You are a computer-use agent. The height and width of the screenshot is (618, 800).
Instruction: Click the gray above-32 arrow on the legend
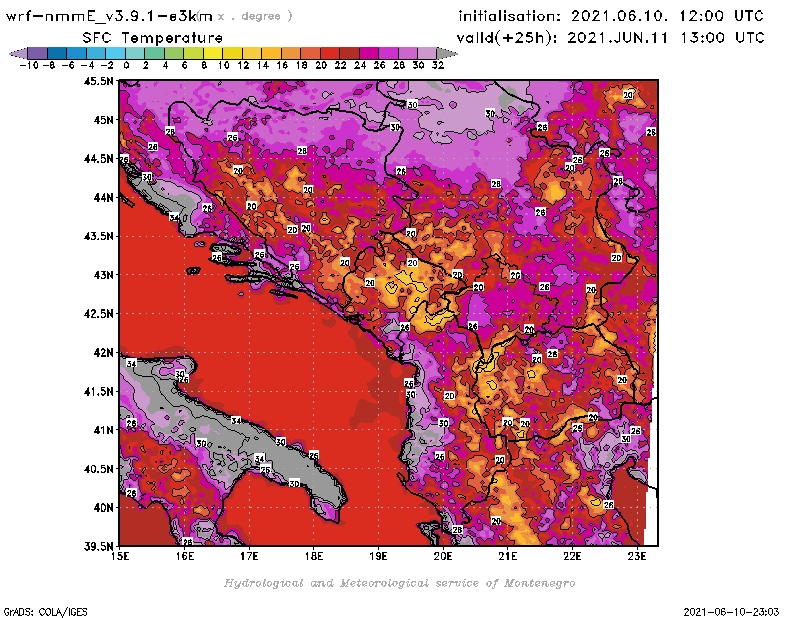(x=447, y=54)
